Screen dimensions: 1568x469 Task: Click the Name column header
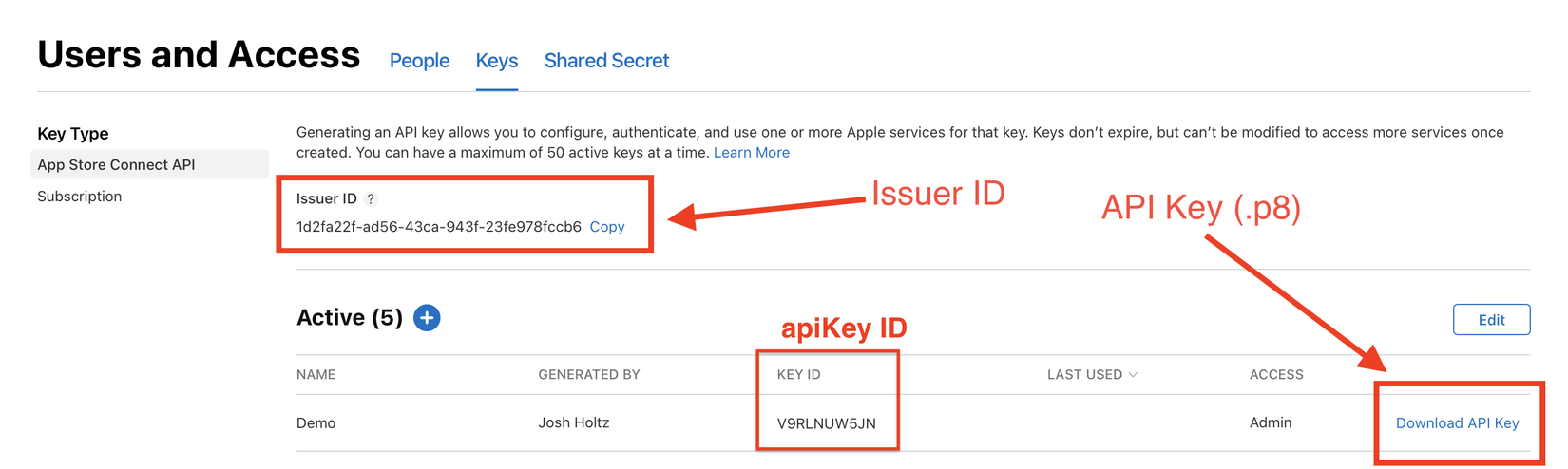point(316,375)
